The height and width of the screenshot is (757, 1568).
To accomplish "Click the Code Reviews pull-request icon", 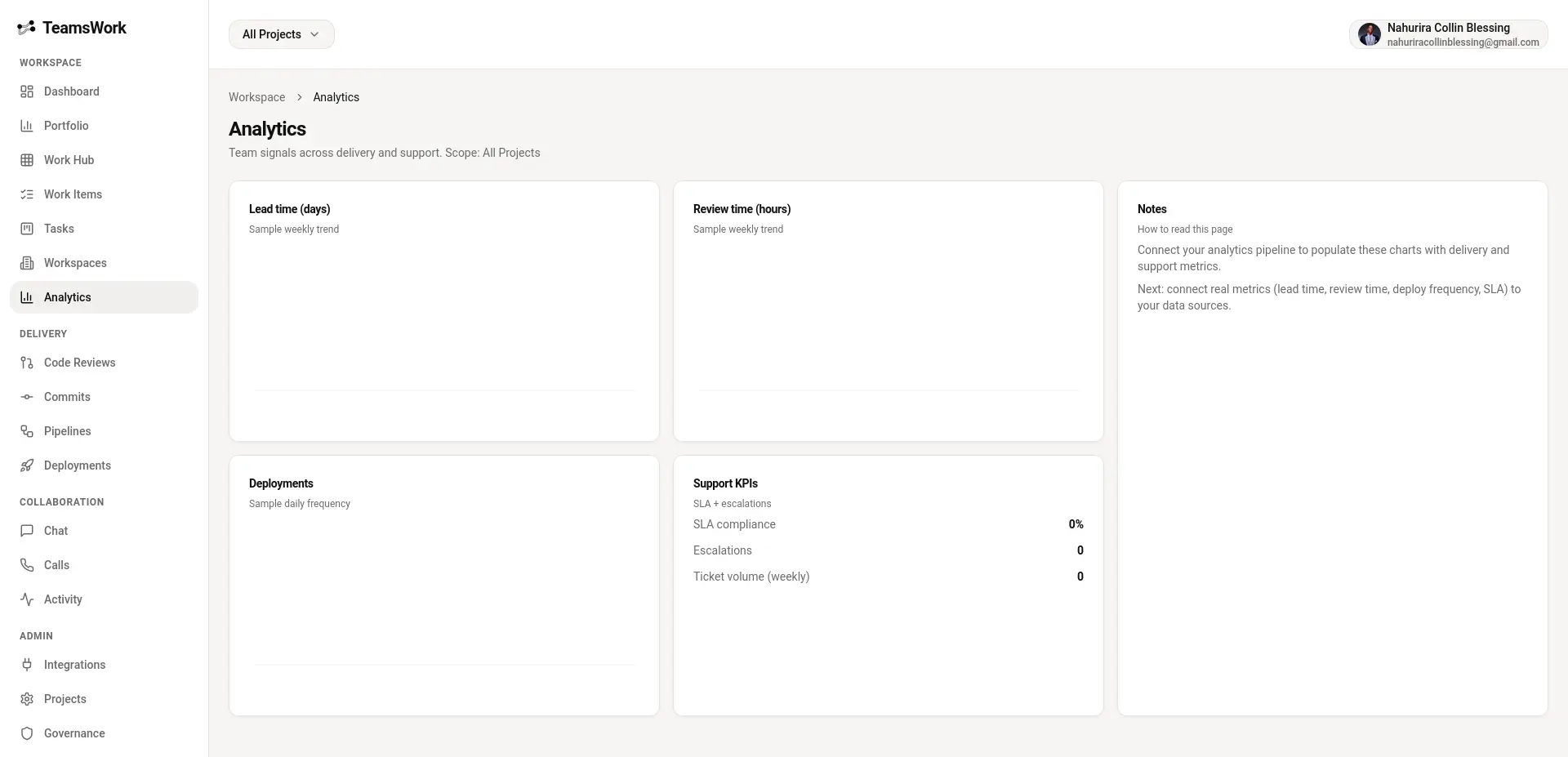I will click(27, 363).
